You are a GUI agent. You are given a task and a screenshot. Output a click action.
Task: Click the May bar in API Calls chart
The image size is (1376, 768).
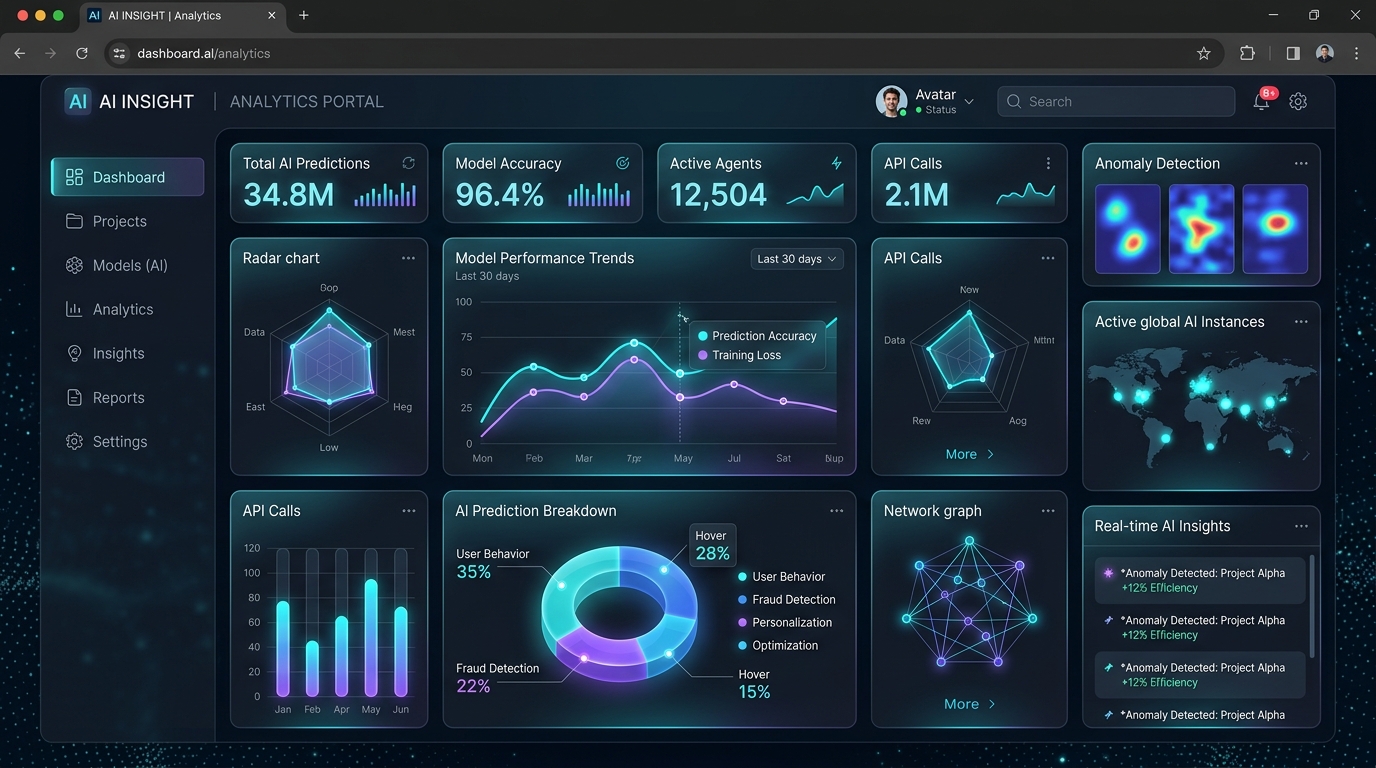pyautogui.click(x=371, y=637)
